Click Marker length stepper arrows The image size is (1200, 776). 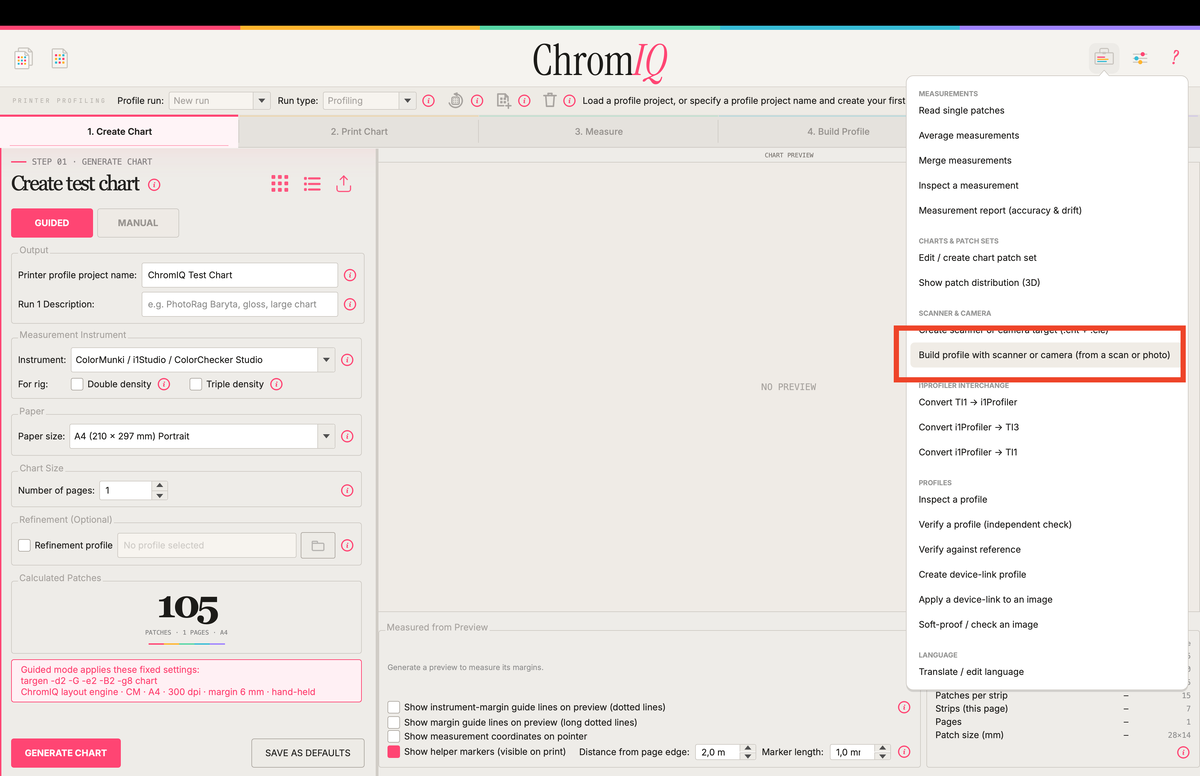pyautogui.click(x=882, y=752)
